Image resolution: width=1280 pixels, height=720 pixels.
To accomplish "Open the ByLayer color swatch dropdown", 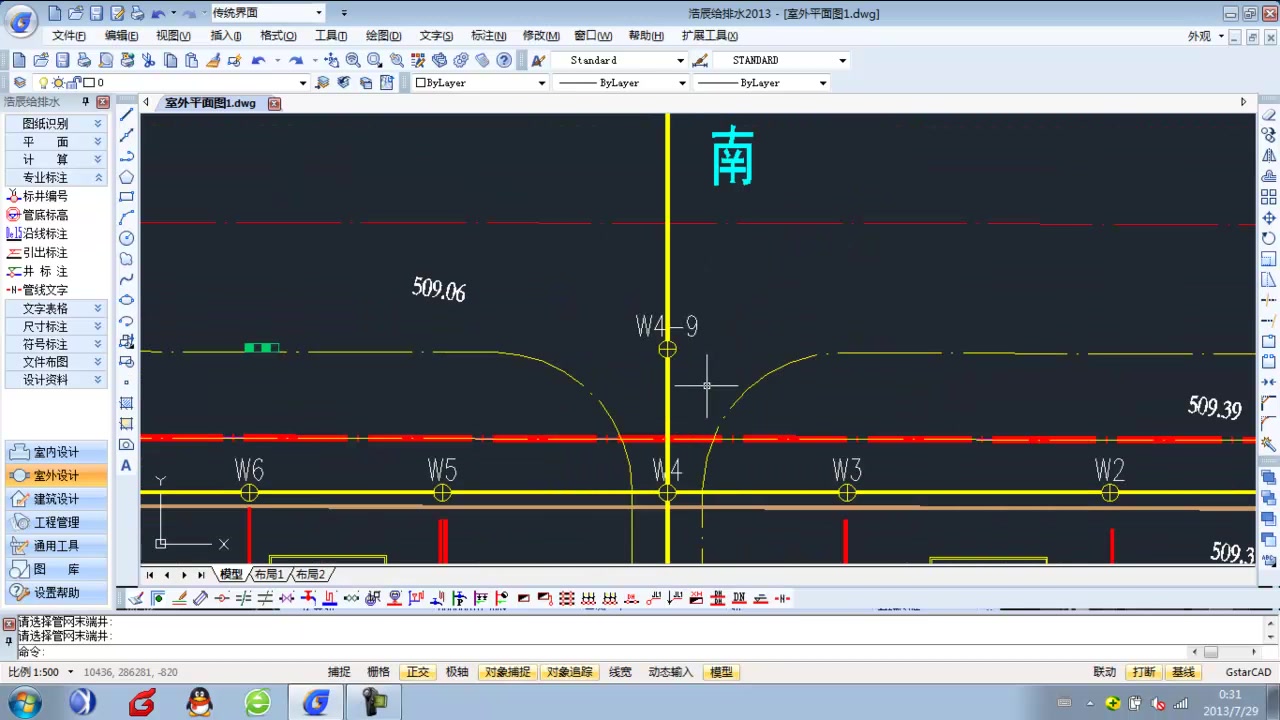I will [541, 83].
